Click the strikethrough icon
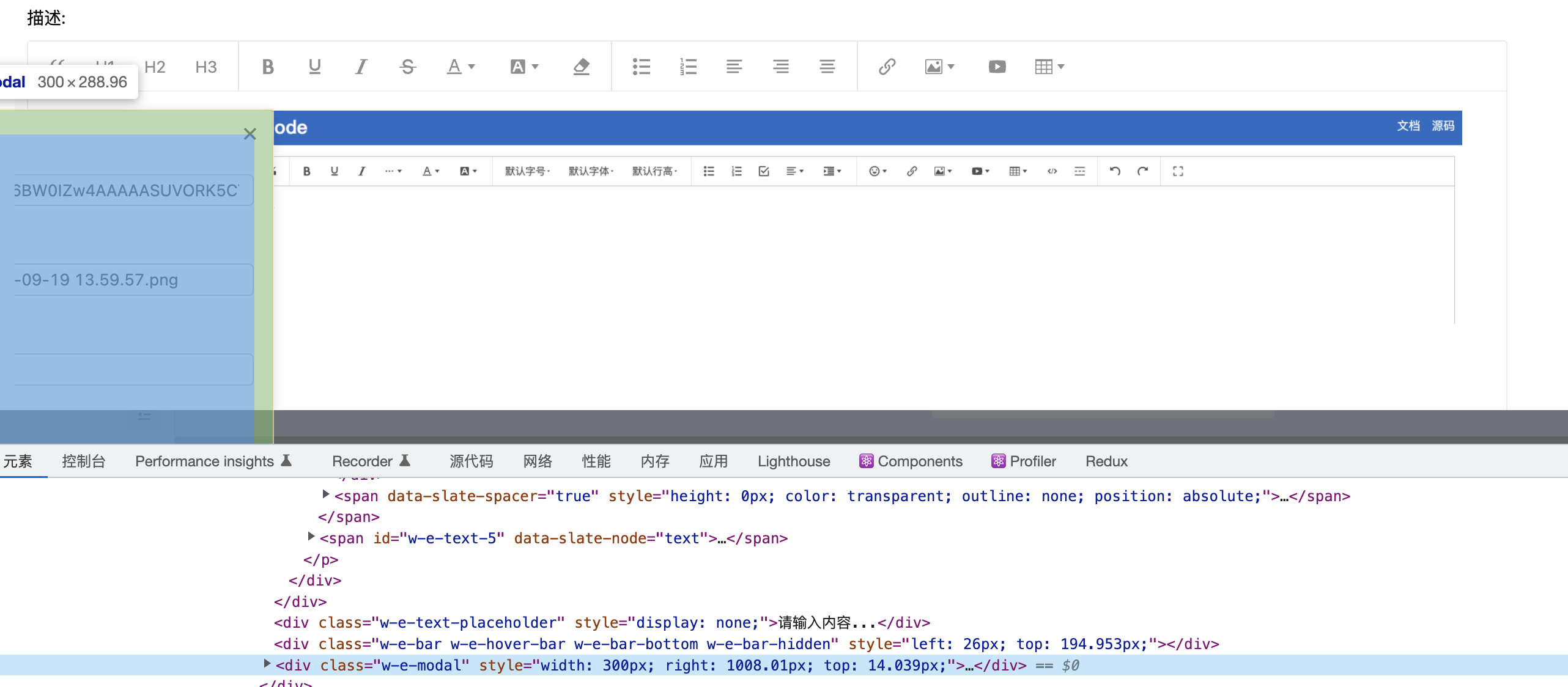This screenshot has width=1568, height=687. (408, 67)
